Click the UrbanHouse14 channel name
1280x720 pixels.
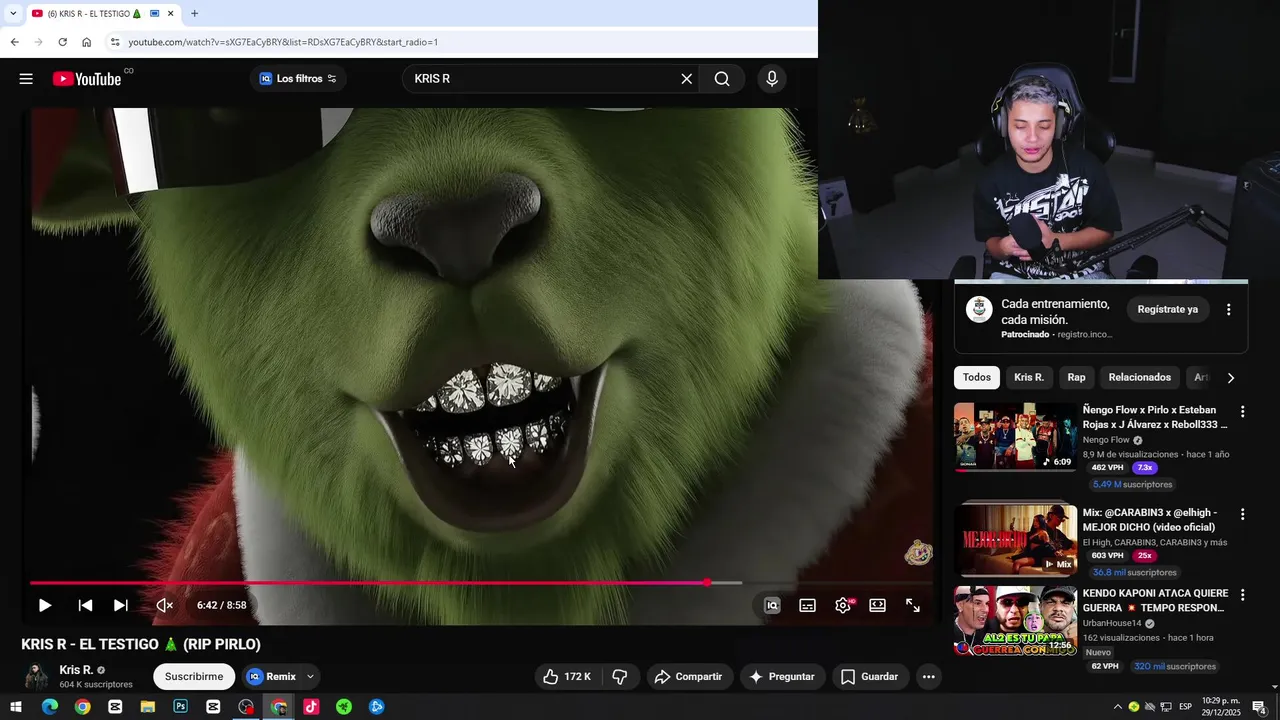tap(1112, 623)
